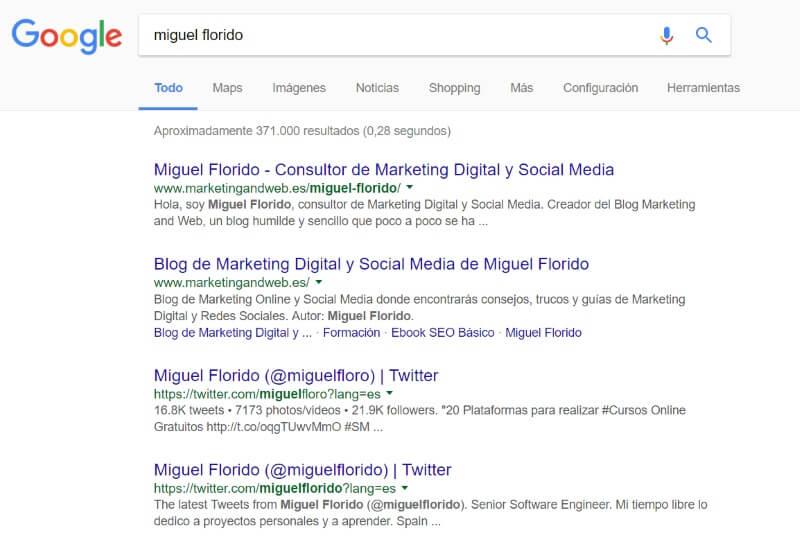The height and width of the screenshot is (549, 800).
Task: Open Herramientas options
Action: [x=703, y=88]
